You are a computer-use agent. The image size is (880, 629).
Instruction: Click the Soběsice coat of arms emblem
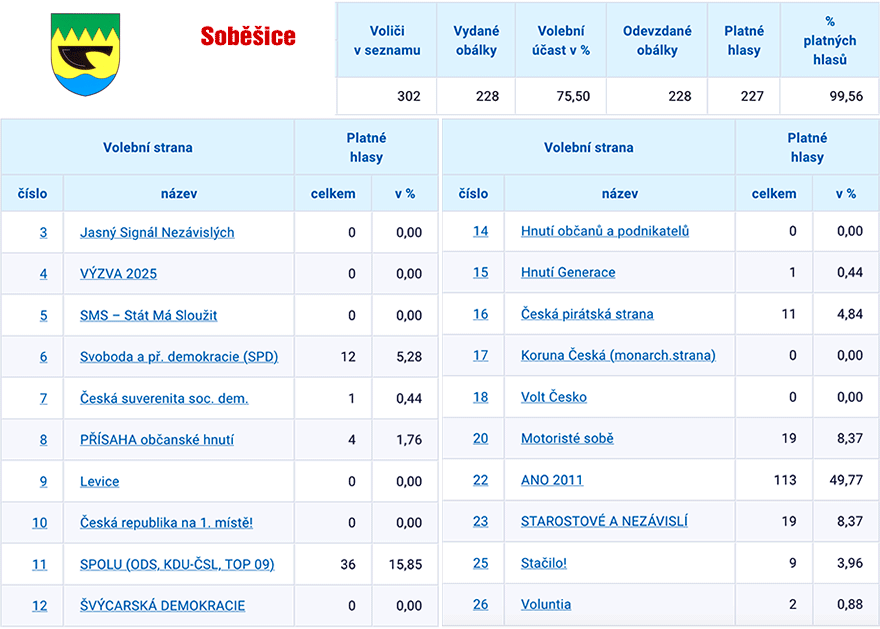coord(85,54)
